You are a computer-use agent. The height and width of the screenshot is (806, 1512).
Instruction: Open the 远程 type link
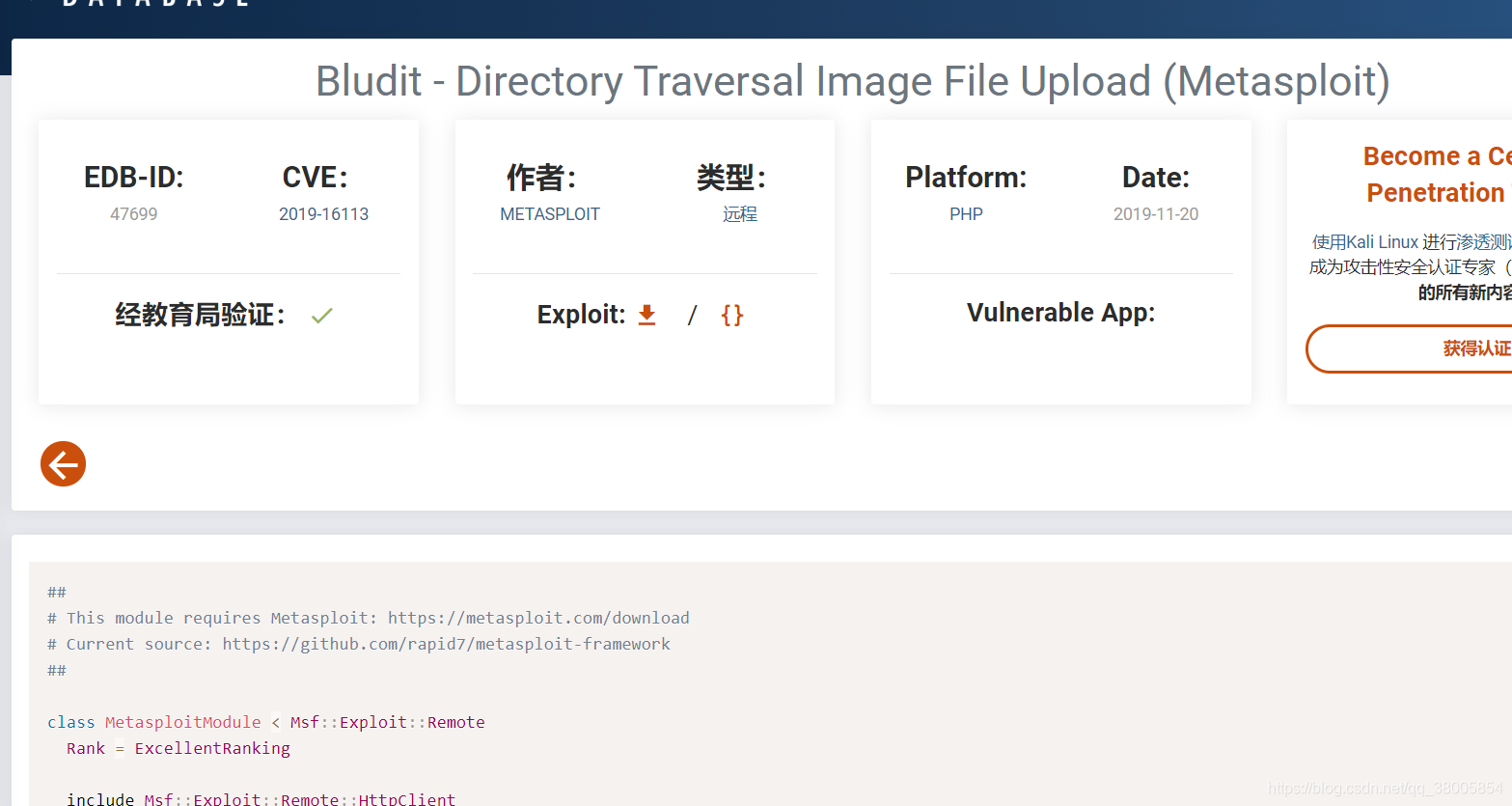pyautogui.click(x=740, y=214)
